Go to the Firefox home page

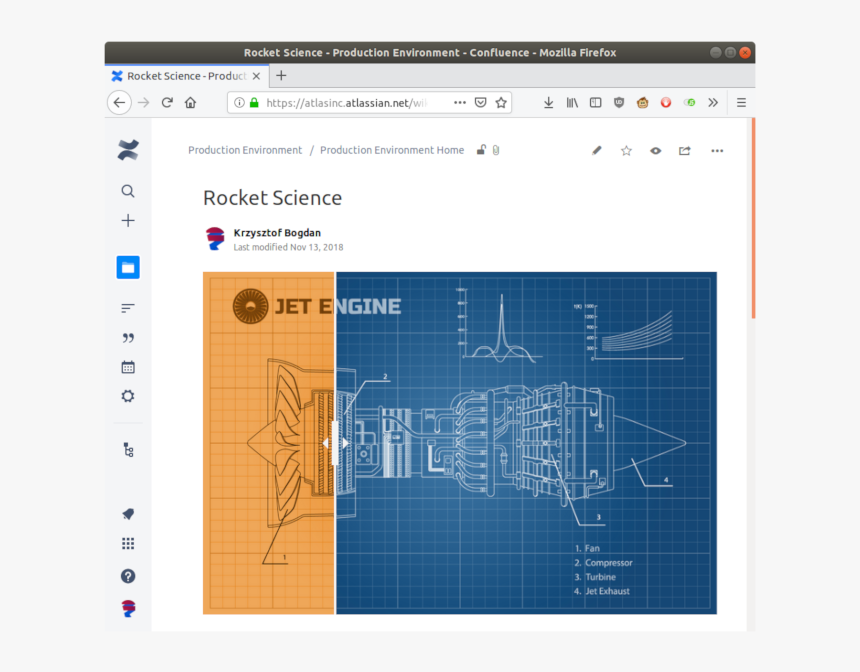[x=190, y=103]
